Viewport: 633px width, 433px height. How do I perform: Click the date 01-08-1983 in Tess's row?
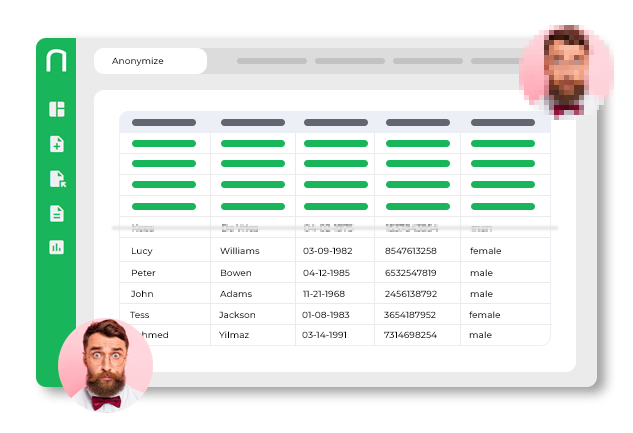[x=326, y=315]
